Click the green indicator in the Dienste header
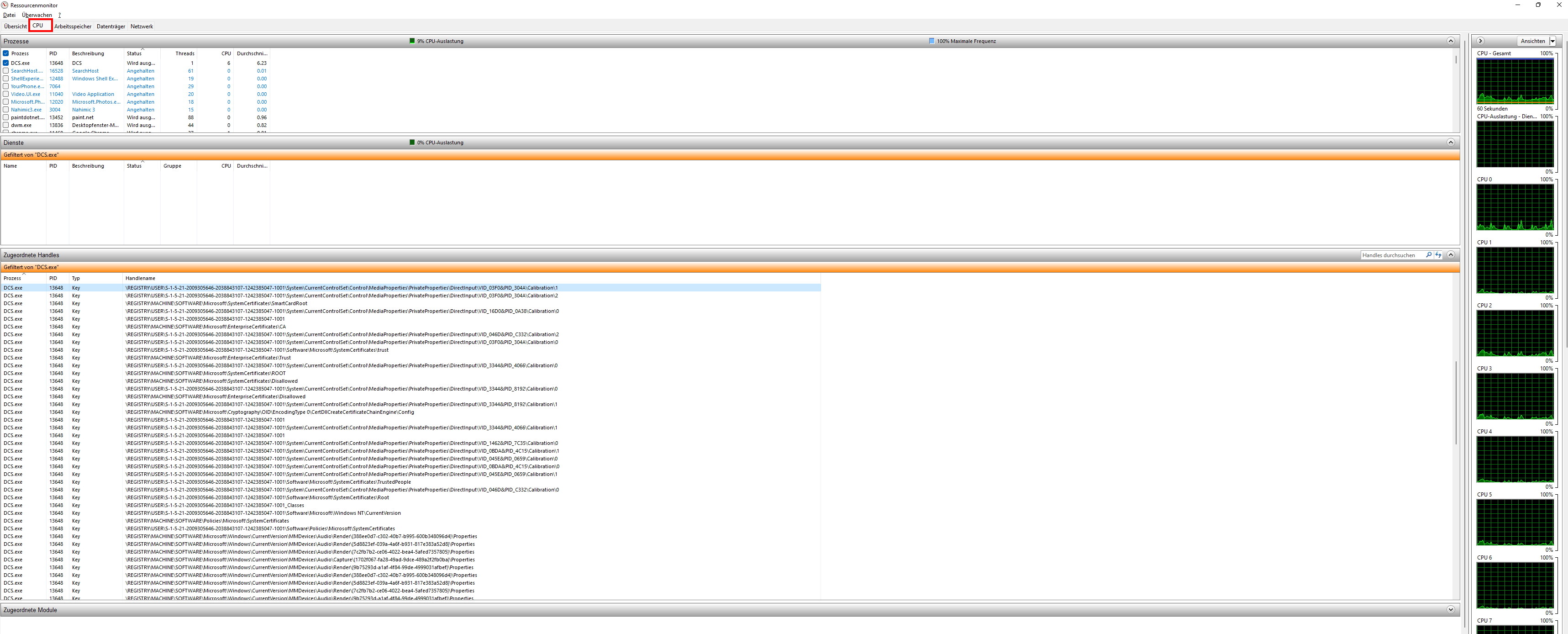The height and width of the screenshot is (634, 1568). [412, 143]
